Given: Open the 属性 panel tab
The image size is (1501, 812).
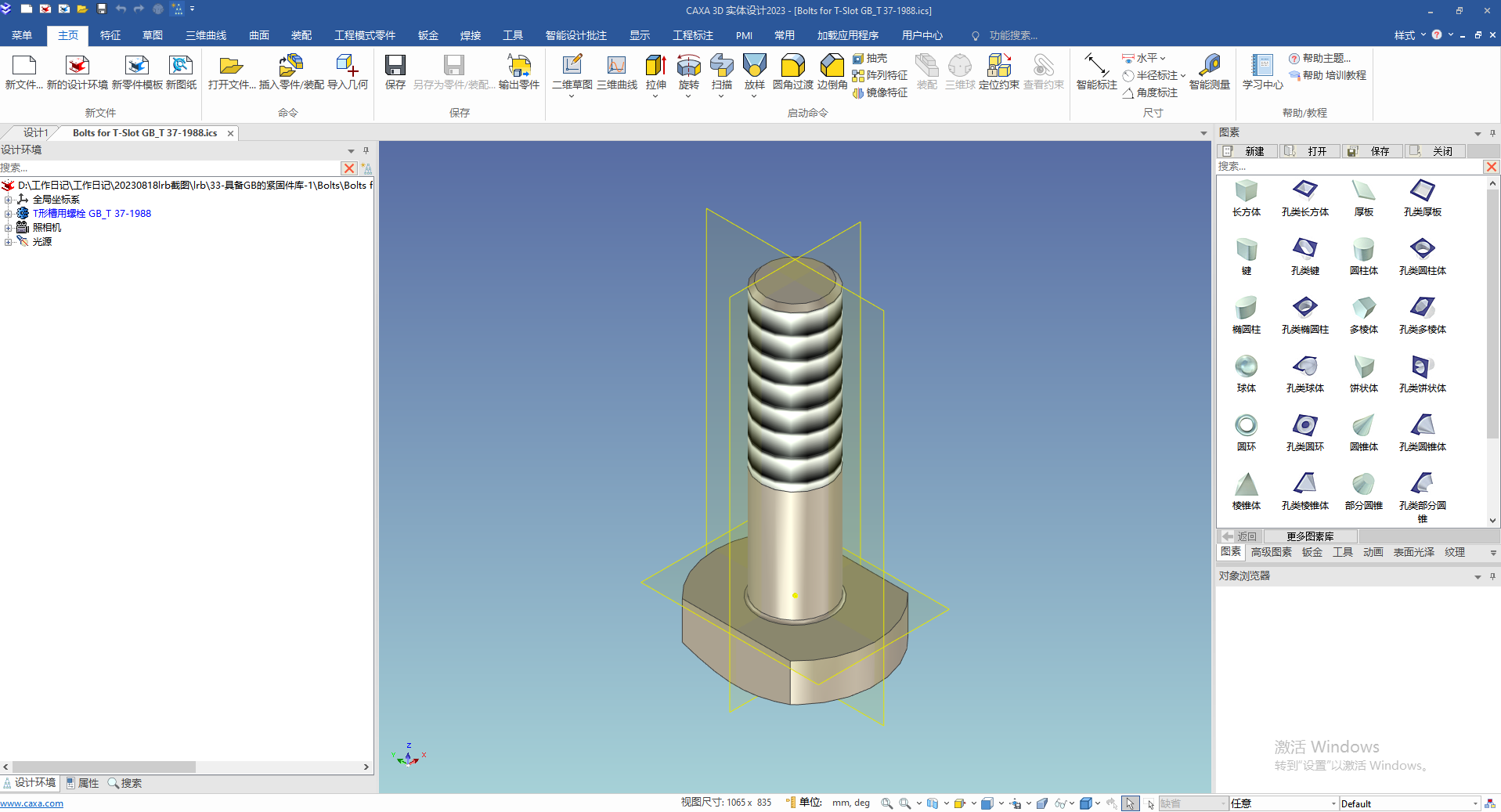Looking at the screenshot, I should coord(82,783).
